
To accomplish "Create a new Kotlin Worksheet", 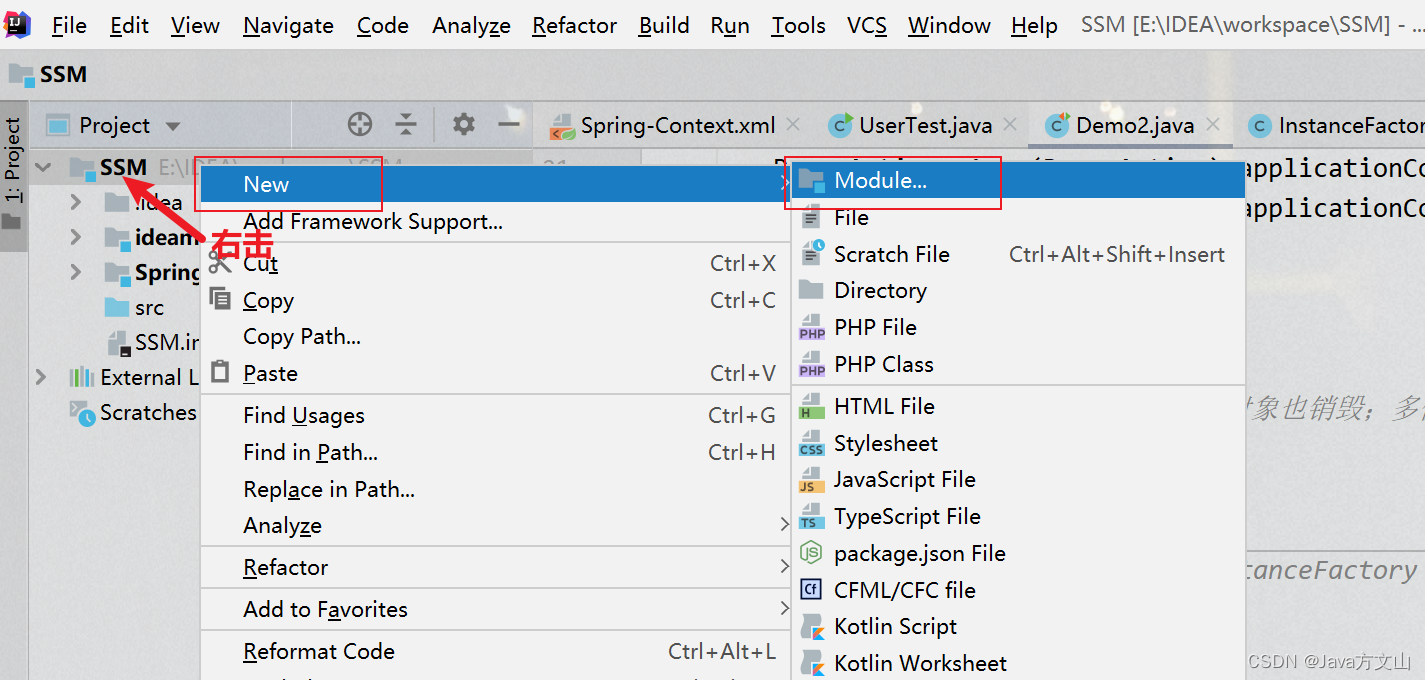I will click(919, 662).
